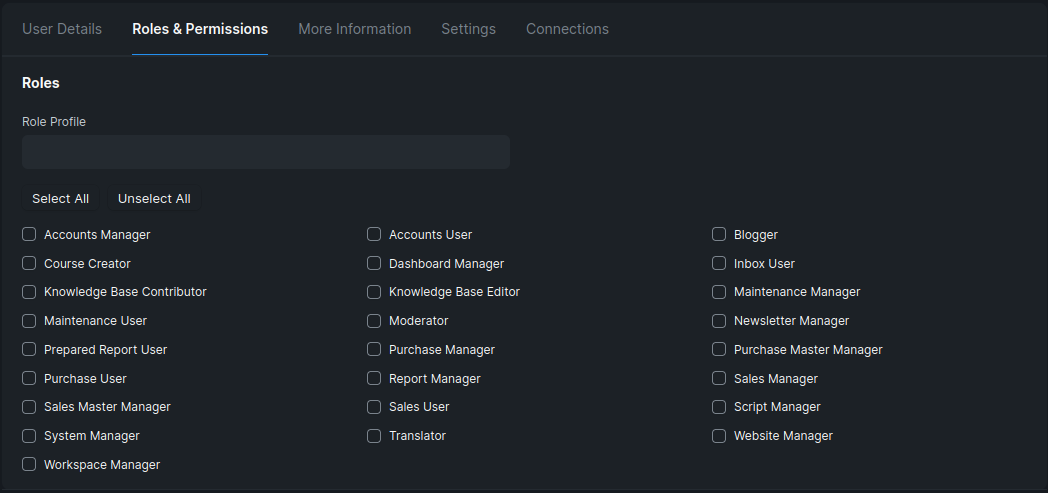This screenshot has width=1048, height=493.
Task: Check the Accounts User role
Action: point(374,235)
